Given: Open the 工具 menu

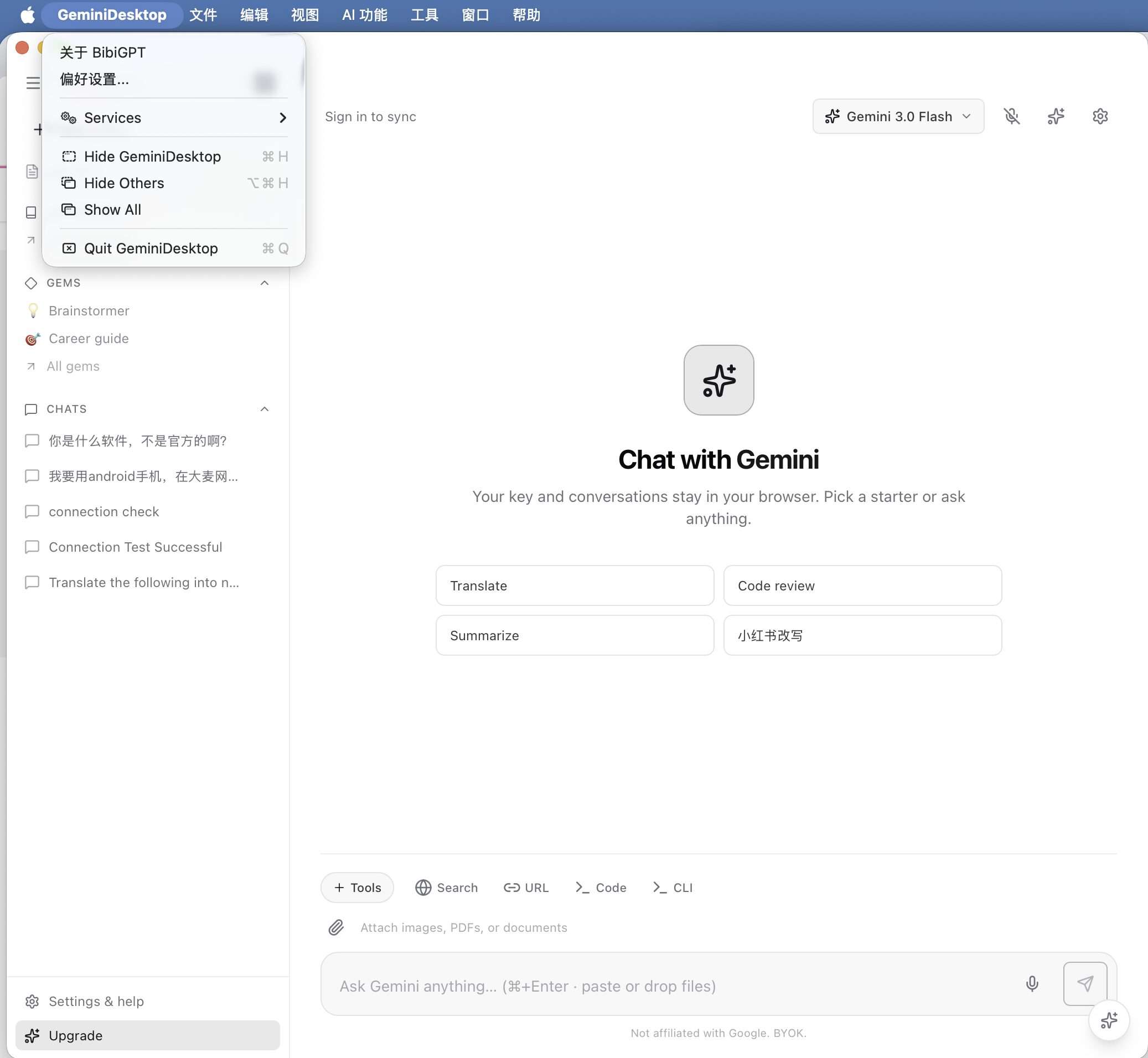Looking at the screenshot, I should tap(425, 15).
